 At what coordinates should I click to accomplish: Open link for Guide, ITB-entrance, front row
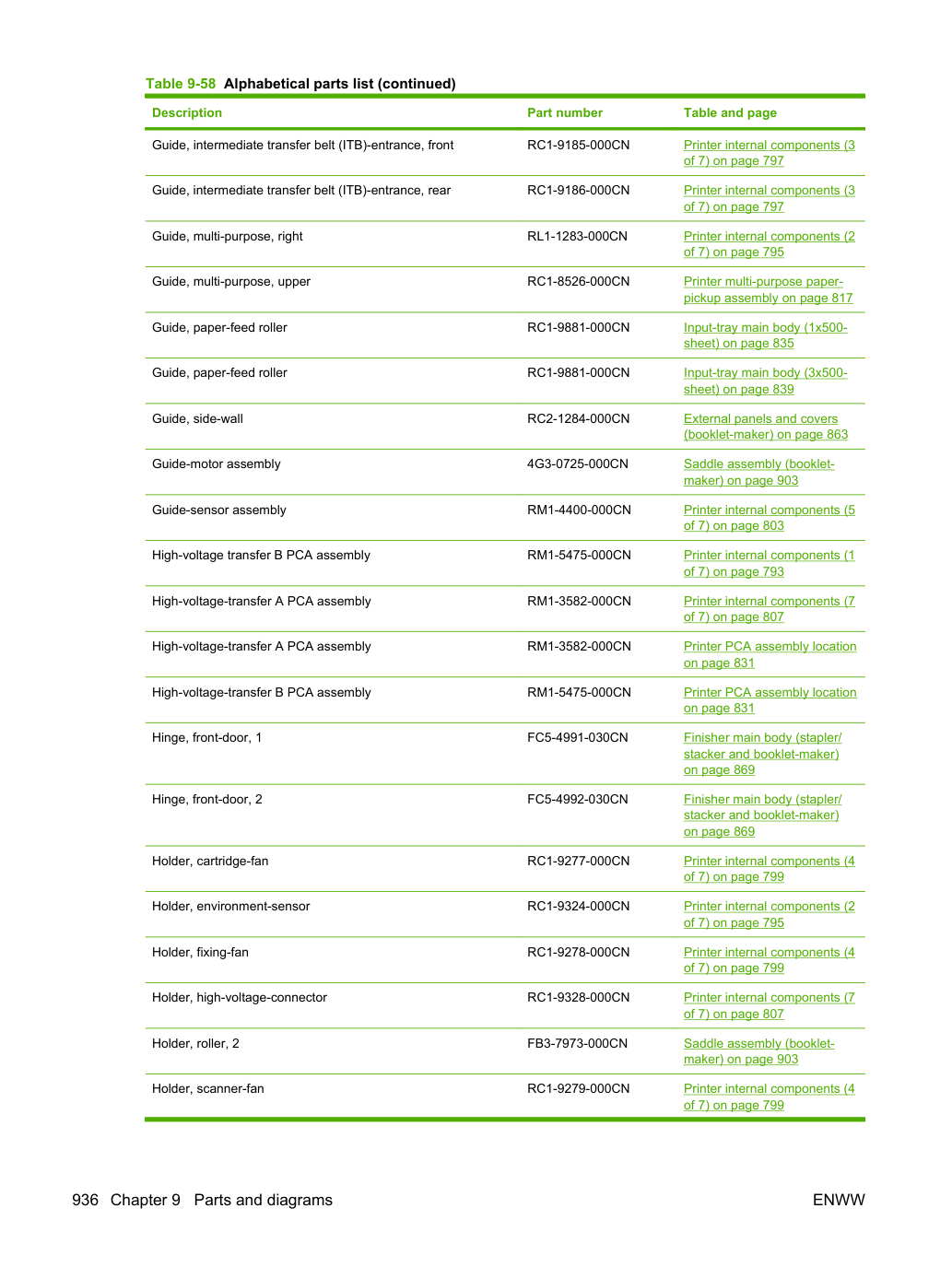pyautogui.click(x=770, y=153)
